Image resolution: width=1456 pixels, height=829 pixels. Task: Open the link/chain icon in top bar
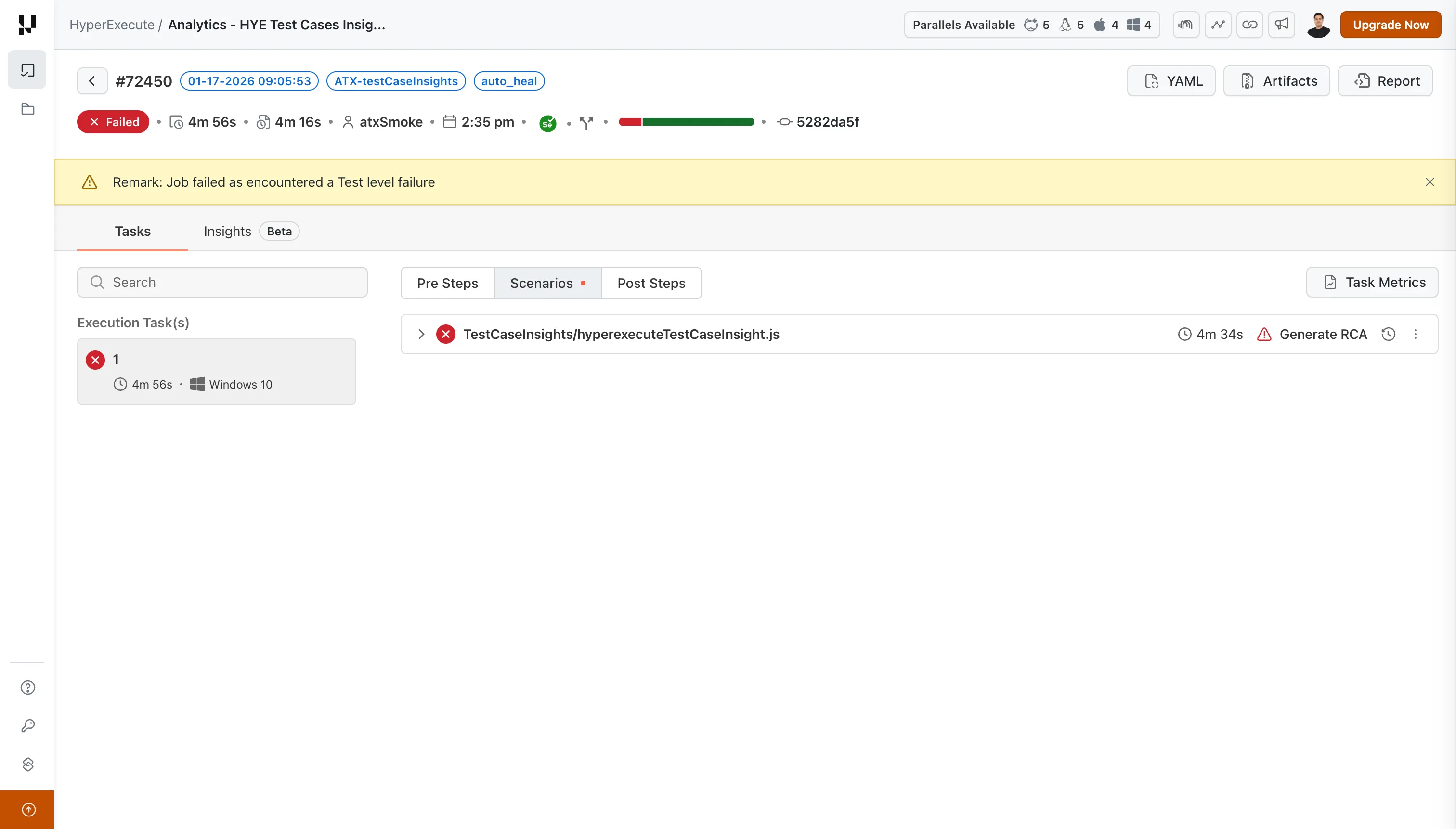tap(1249, 25)
